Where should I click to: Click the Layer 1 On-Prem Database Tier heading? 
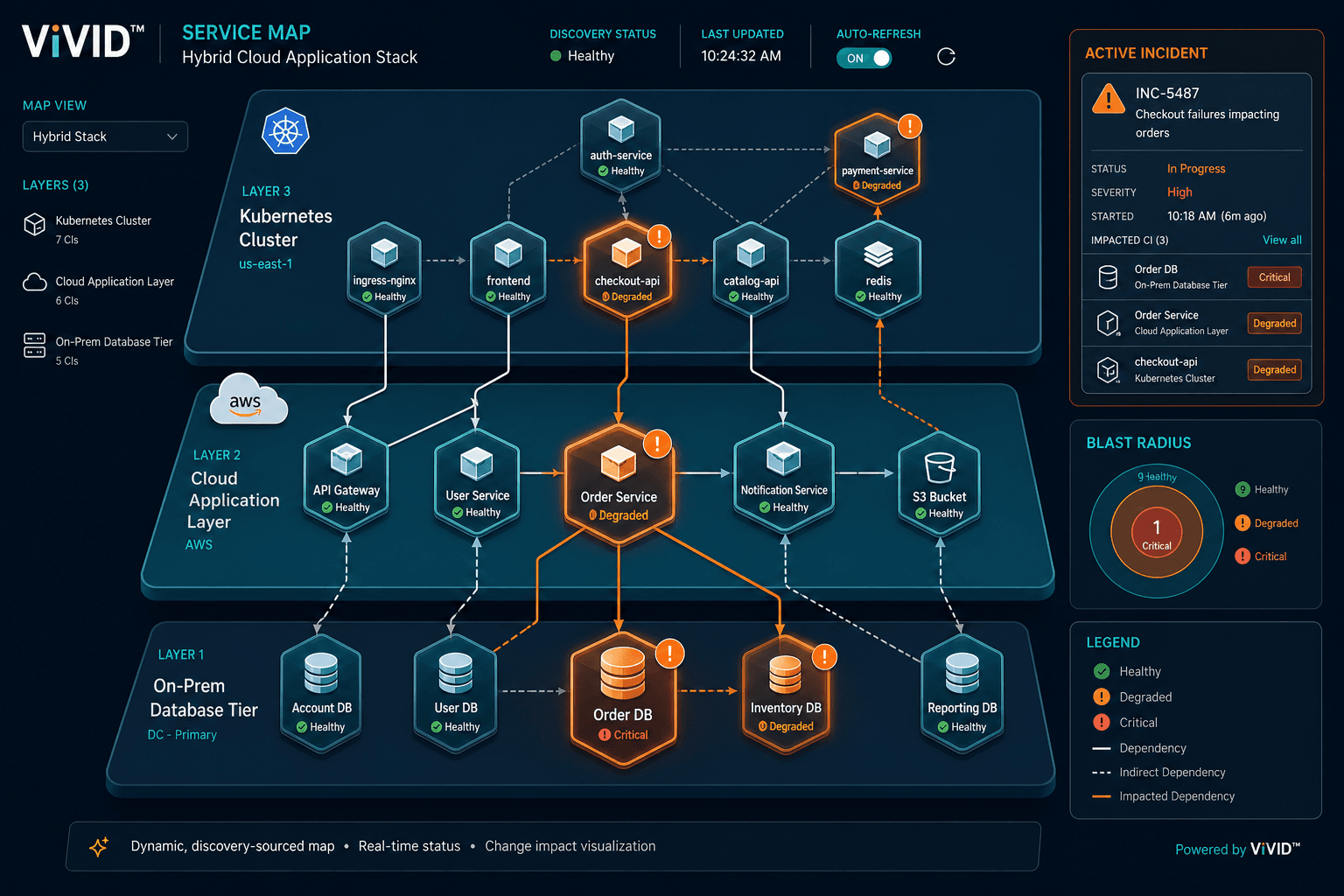click(x=203, y=697)
